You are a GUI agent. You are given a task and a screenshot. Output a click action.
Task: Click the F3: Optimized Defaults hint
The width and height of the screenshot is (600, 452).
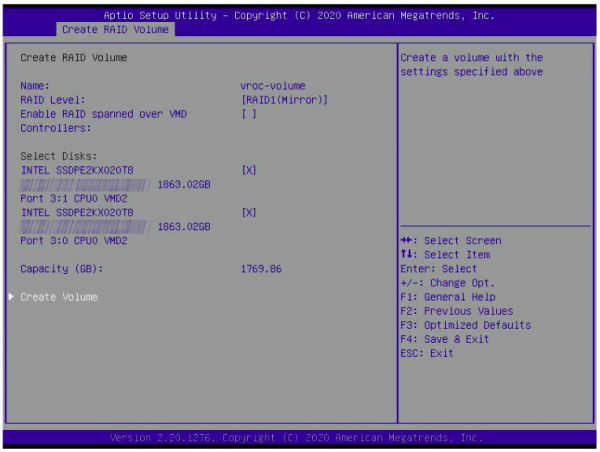point(464,325)
